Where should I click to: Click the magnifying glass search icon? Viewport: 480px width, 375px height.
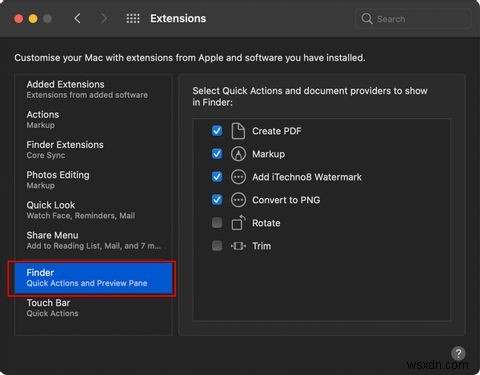(367, 19)
